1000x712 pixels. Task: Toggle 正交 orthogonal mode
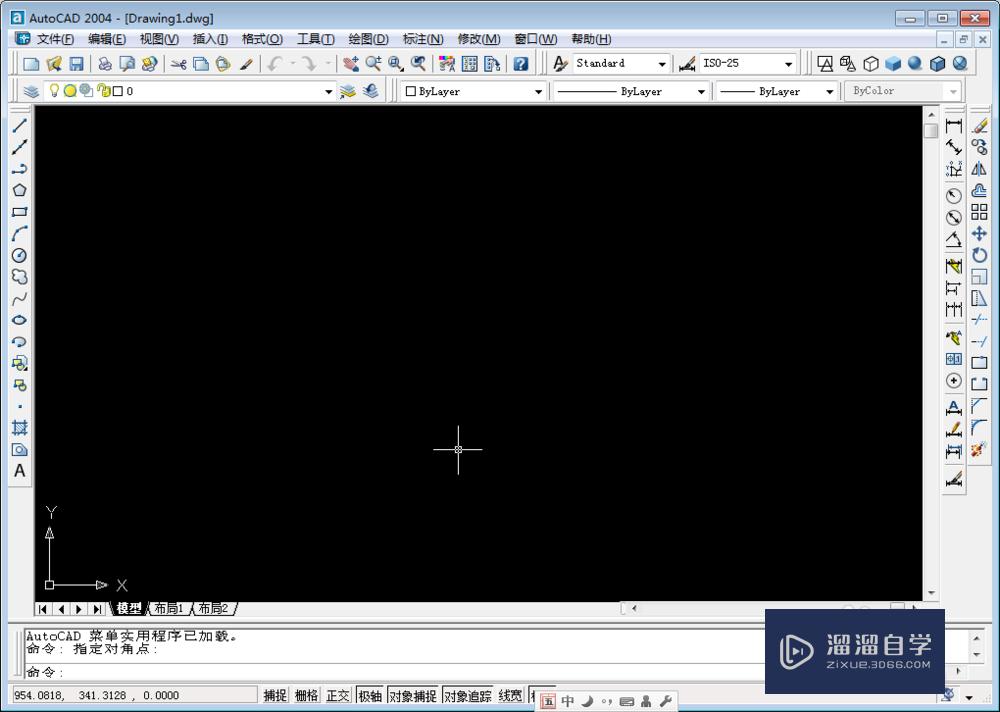(337, 695)
